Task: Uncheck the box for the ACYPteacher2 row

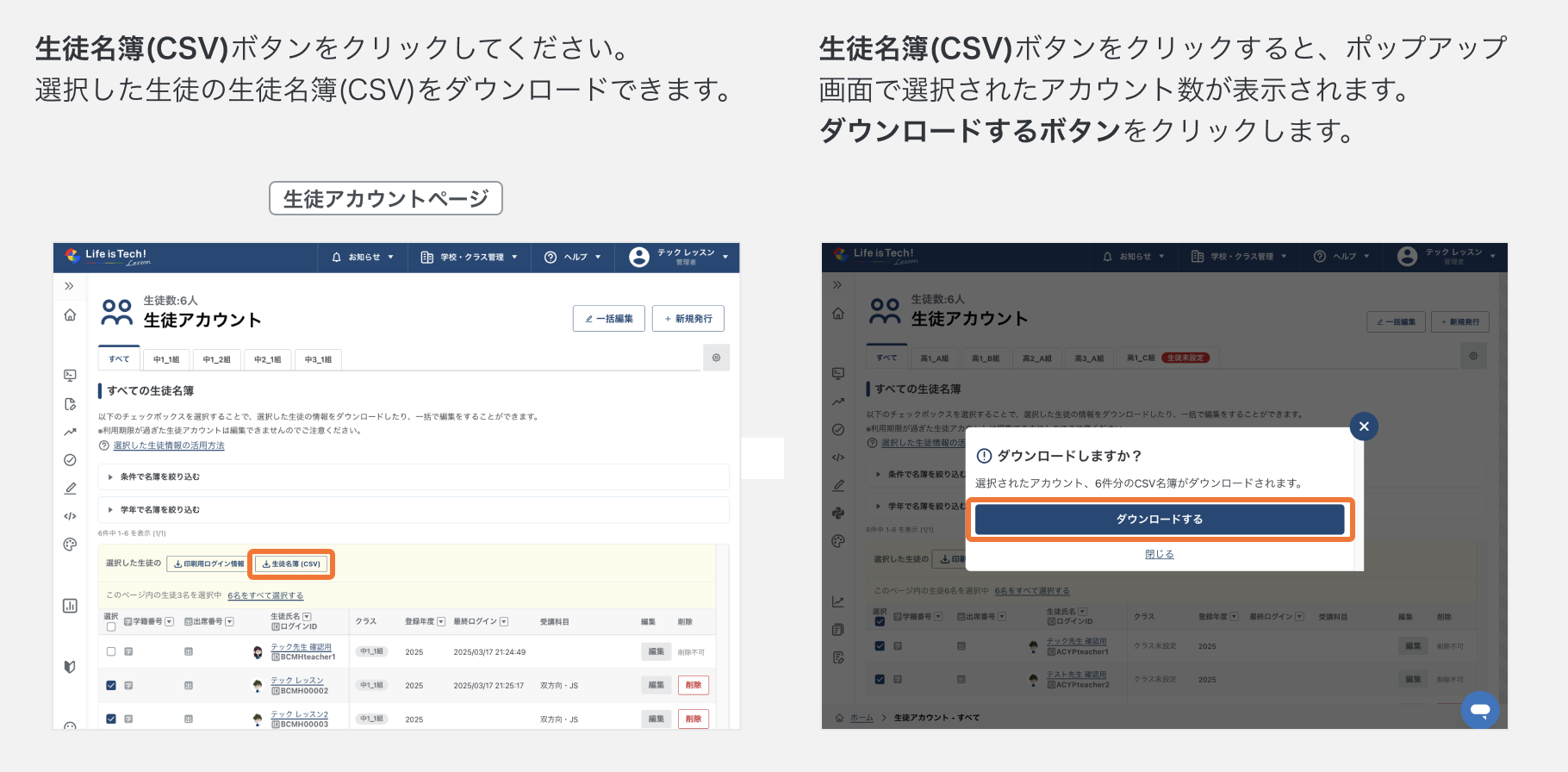Action: pyautogui.click(x=880, y=679)
